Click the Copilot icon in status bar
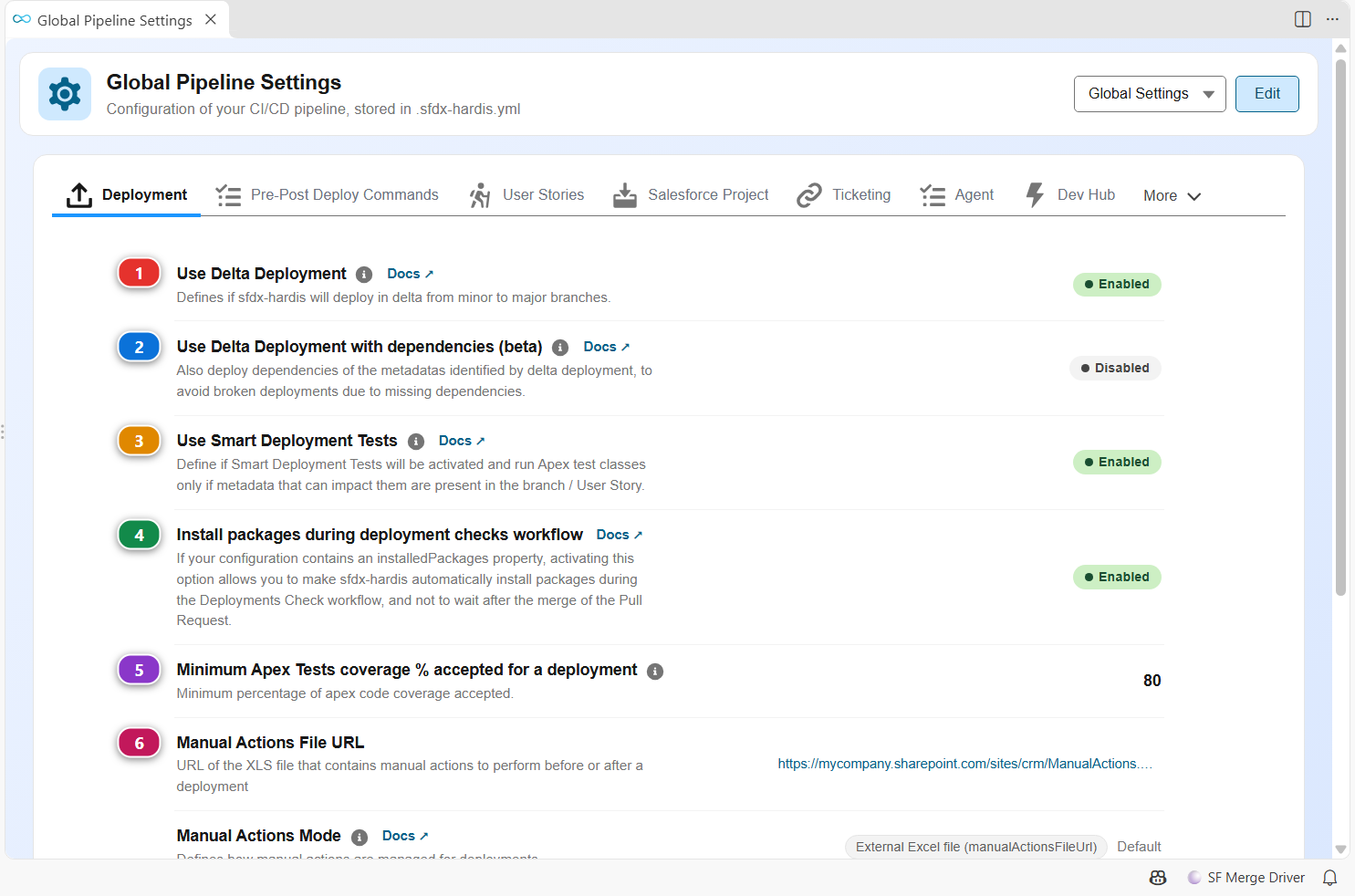Screen dimensions: 1355x896 (1158, 878)
